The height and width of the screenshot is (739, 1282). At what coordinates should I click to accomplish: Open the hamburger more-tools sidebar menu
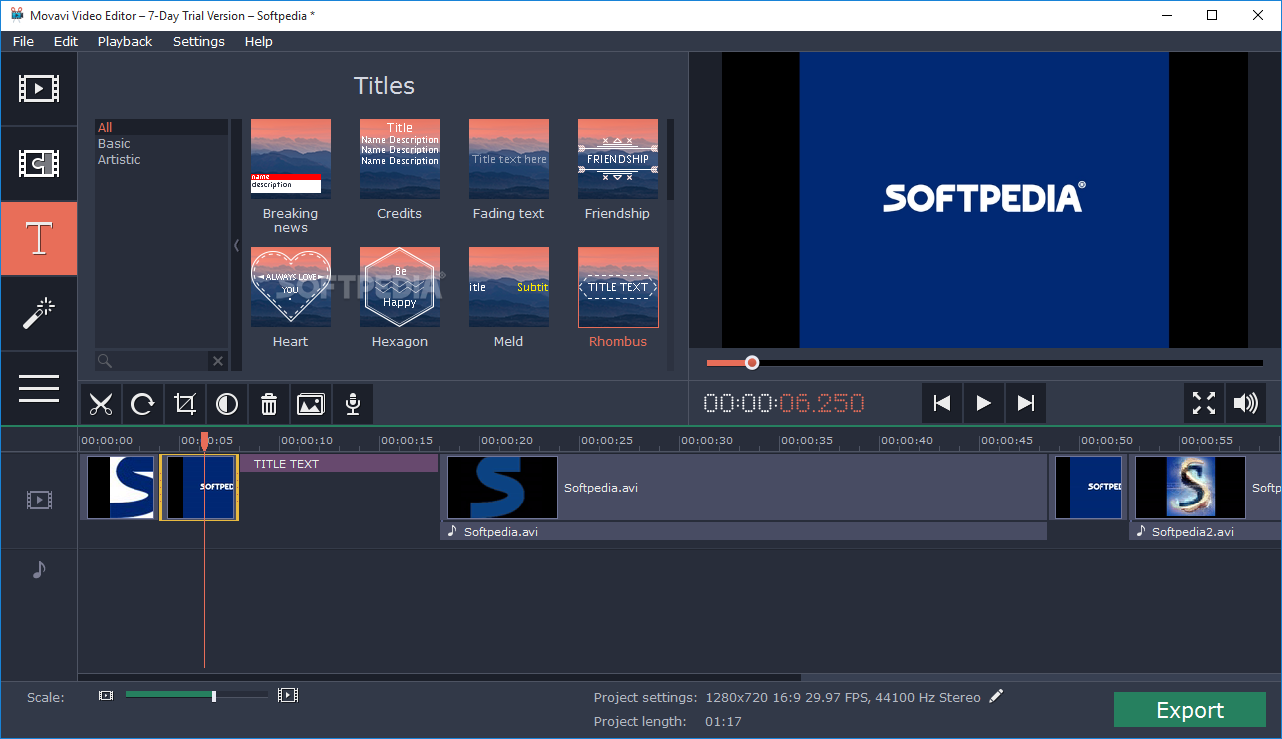click(39, 388)
